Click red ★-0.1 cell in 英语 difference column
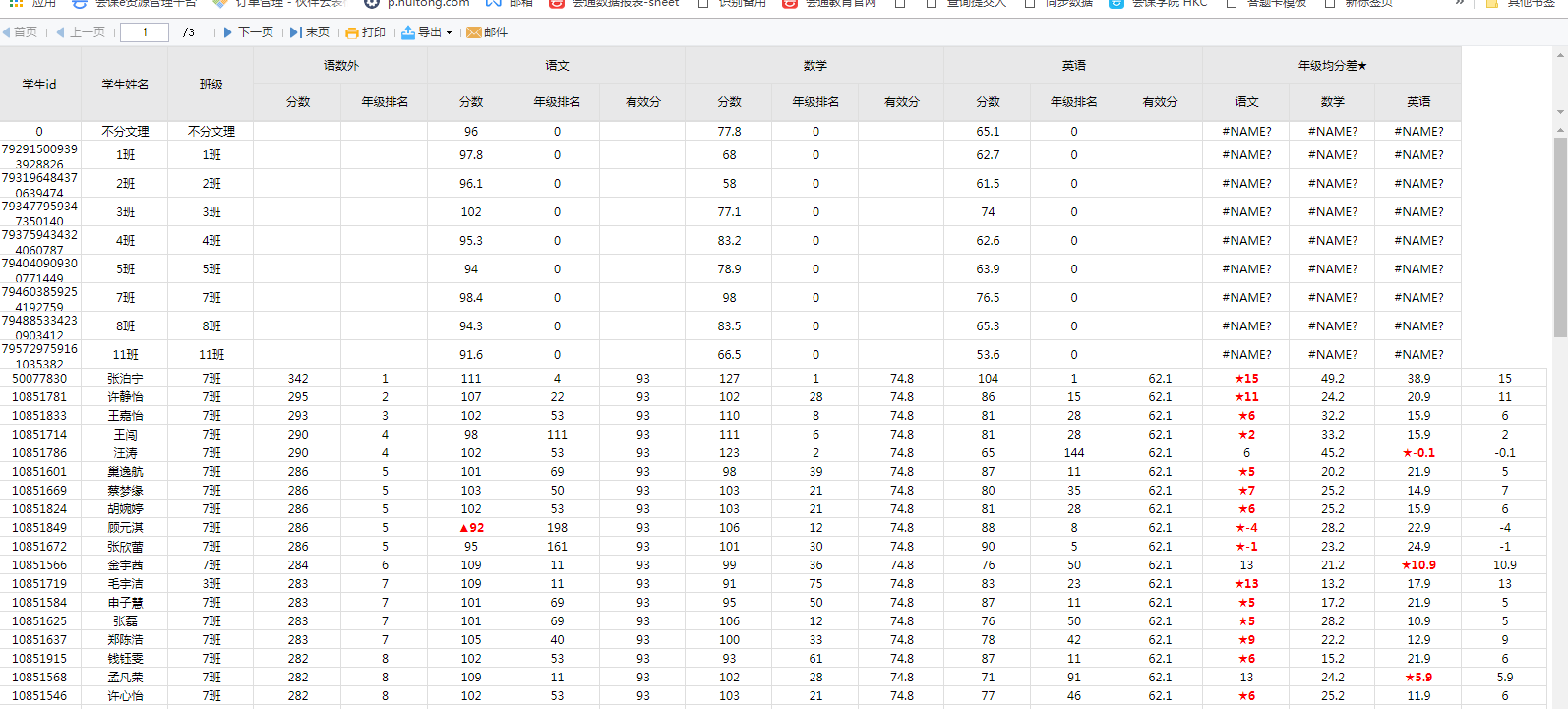 pos(1418,453)
